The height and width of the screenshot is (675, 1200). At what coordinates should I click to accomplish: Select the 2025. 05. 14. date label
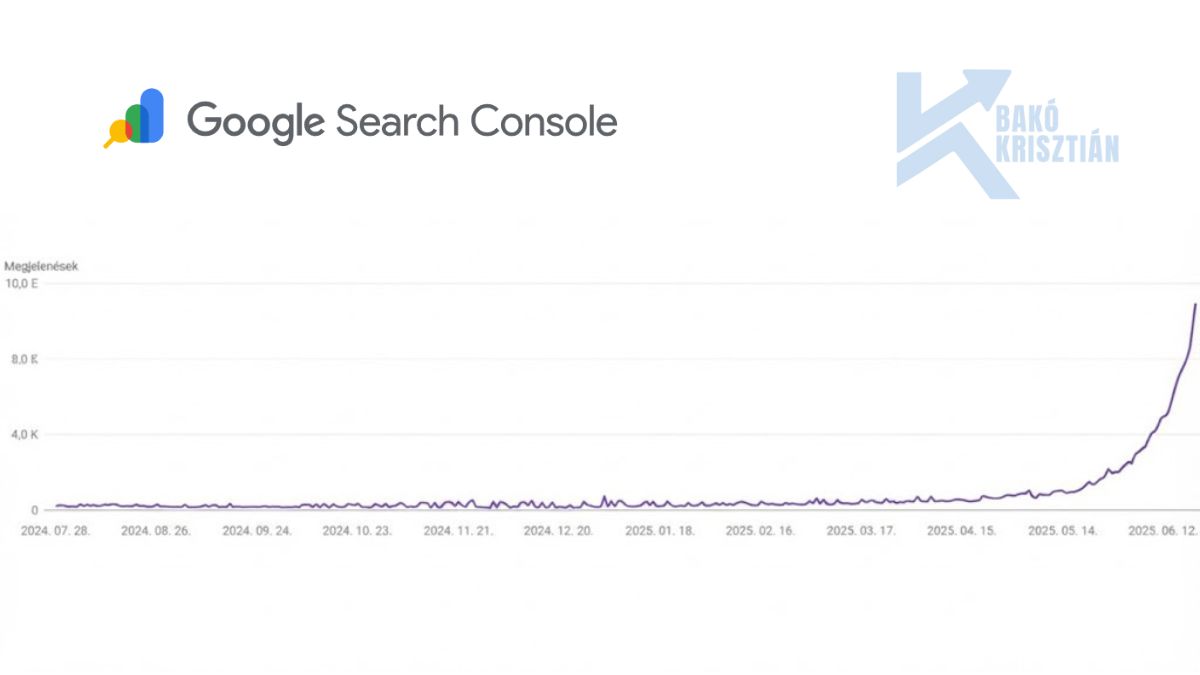[1063, 531]
